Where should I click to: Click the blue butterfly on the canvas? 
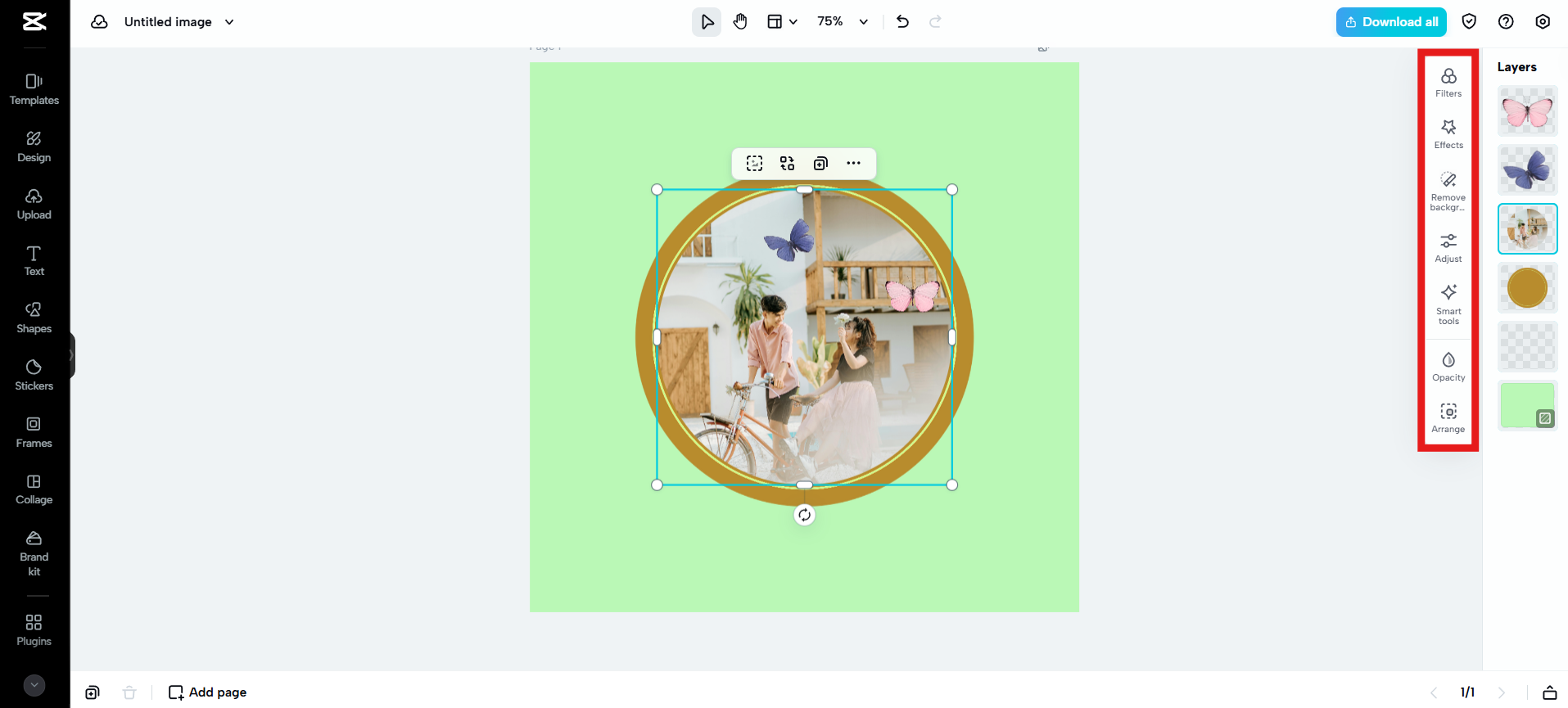pos(790,240)
